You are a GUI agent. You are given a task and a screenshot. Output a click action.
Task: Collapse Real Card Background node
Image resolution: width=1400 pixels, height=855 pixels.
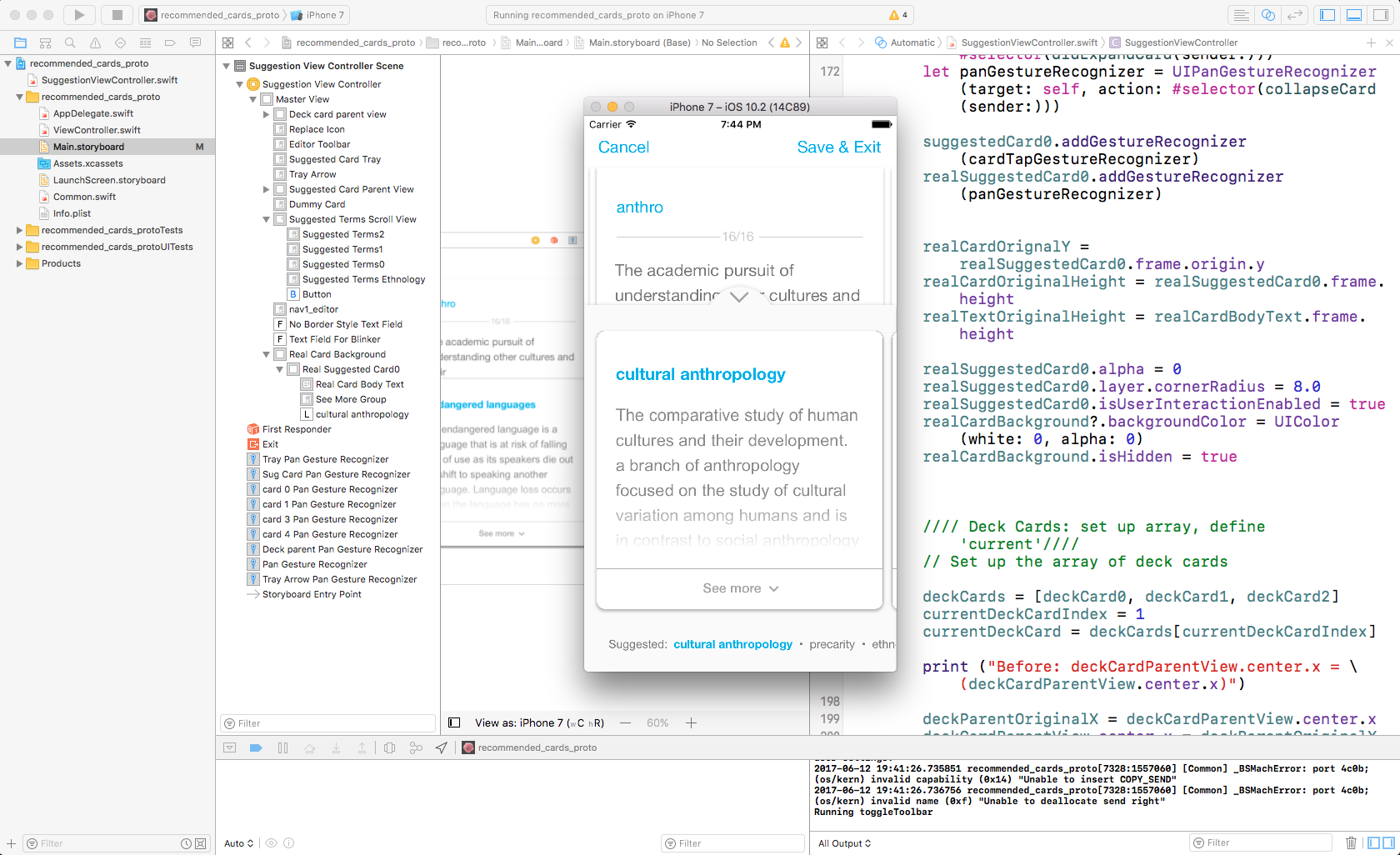coord(266,354)
